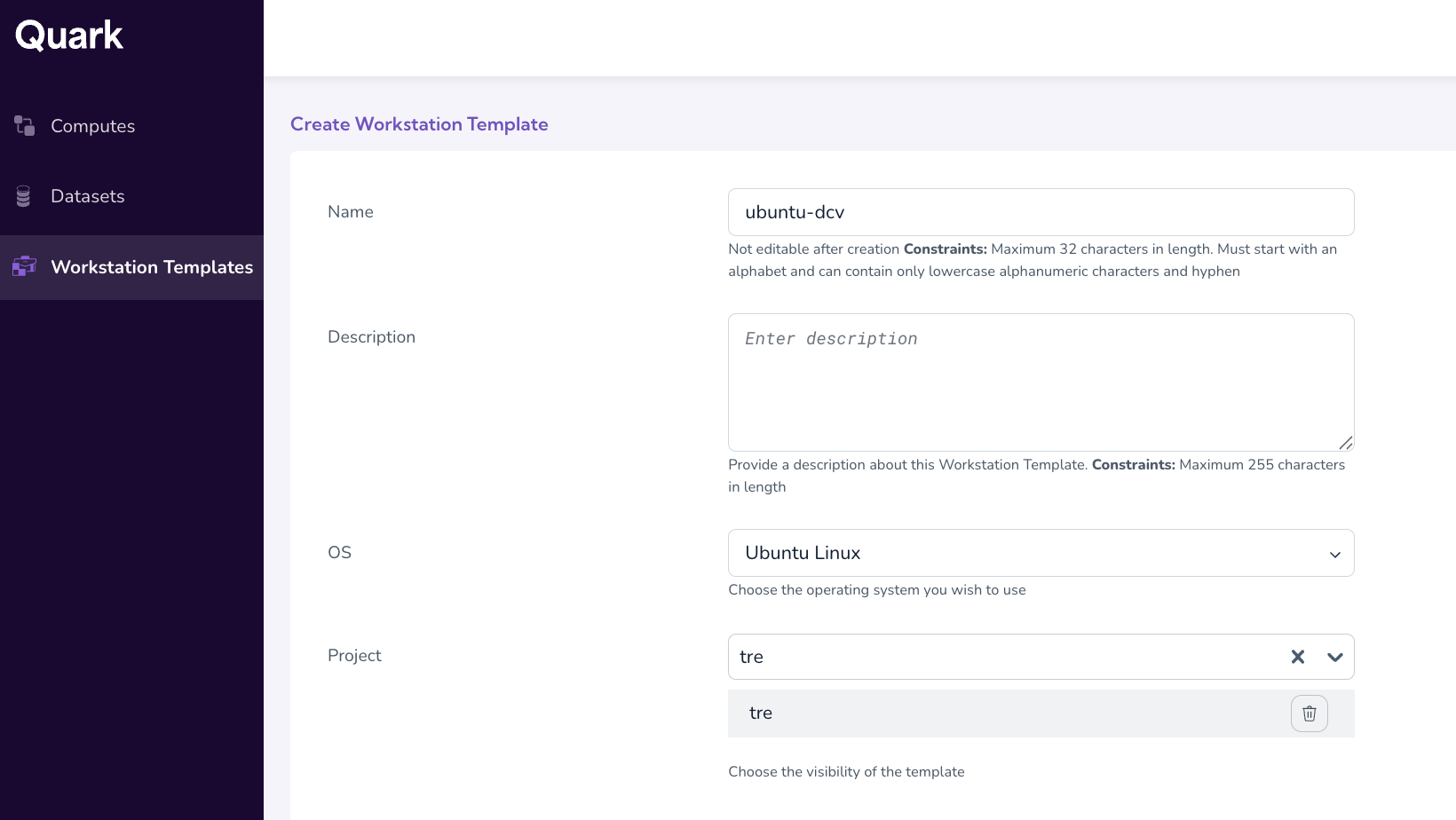This screenshot has height=820, width=1456.
Task: Click the 'Not editable after creation' constraints text
Action: click(x=1033, y=260)
